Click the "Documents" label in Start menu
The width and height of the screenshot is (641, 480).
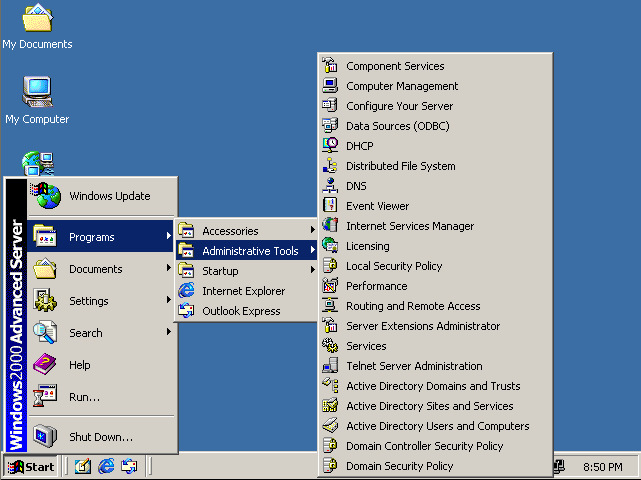click(96, 269)
